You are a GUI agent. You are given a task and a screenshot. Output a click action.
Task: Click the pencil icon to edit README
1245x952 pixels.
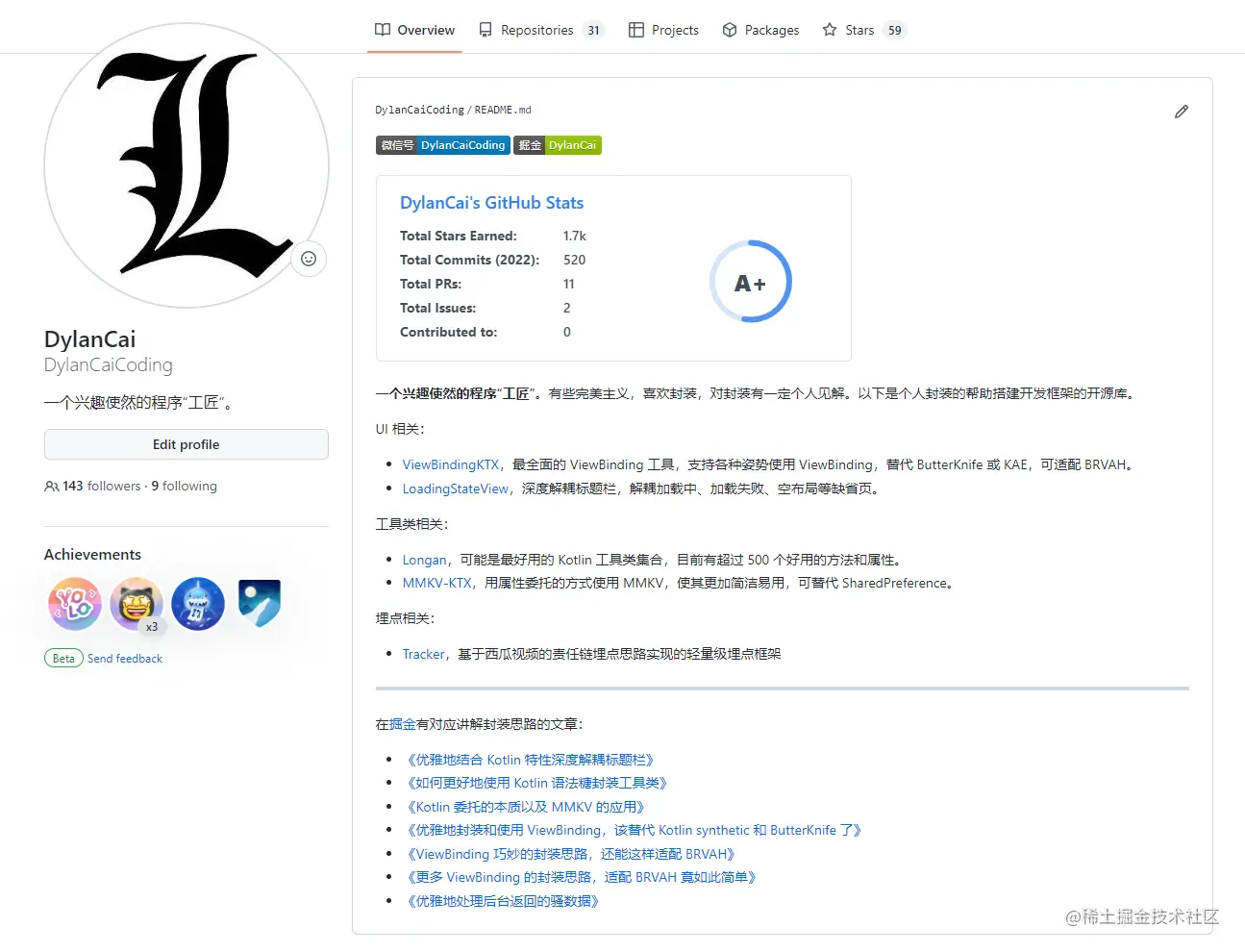coord(1182,112)
